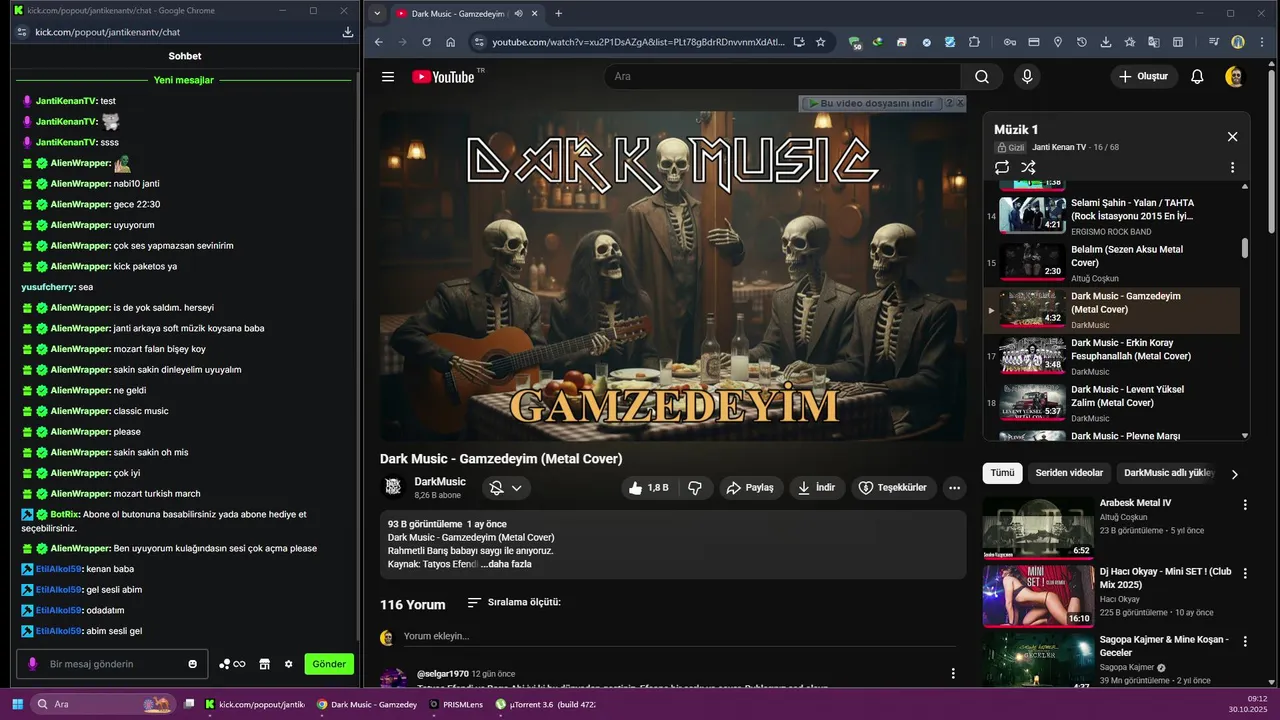The width and height of the screenshot is (1280, 720).
Task: Open DarkMusic channel avatar
Action: point(394,487)
